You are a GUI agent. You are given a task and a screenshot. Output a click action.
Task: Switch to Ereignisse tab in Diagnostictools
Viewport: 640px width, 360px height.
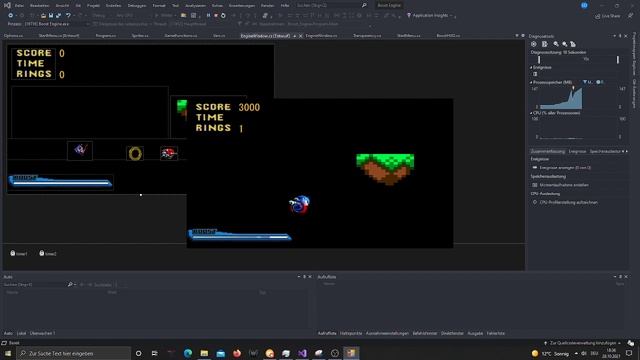(x=577, y=151)
